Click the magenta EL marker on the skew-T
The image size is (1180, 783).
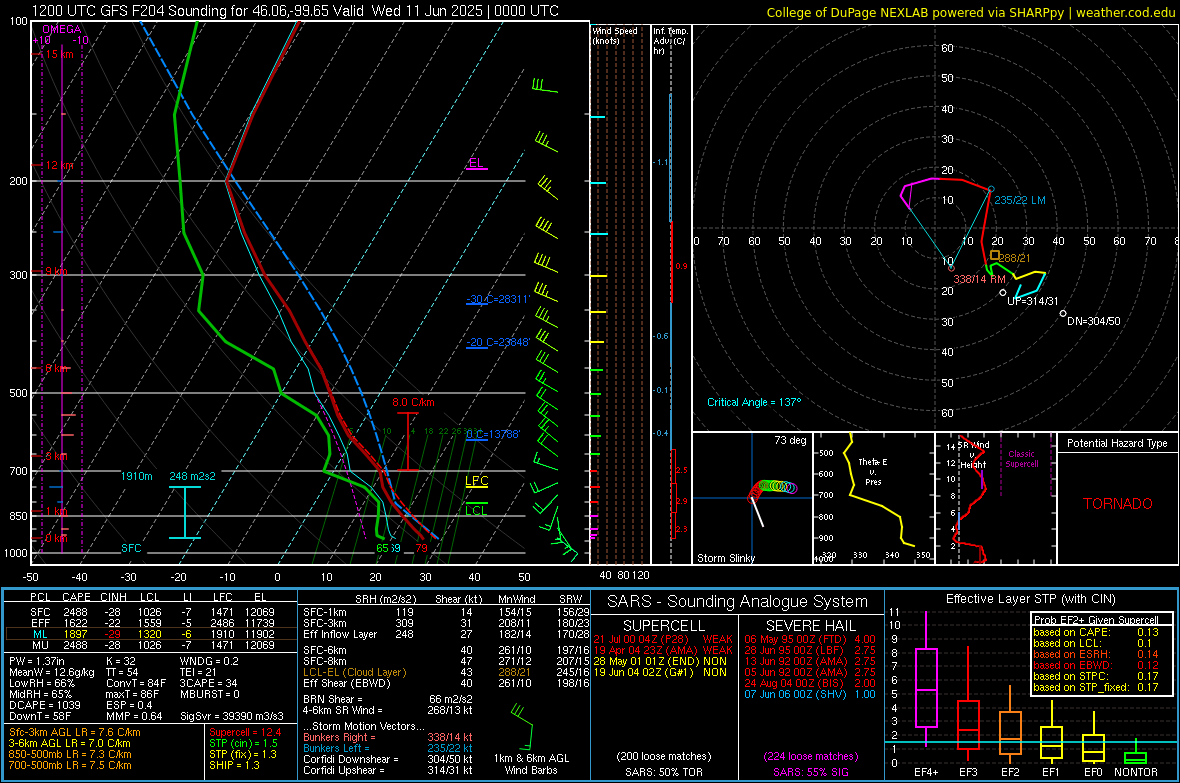[x=476, y=163]
